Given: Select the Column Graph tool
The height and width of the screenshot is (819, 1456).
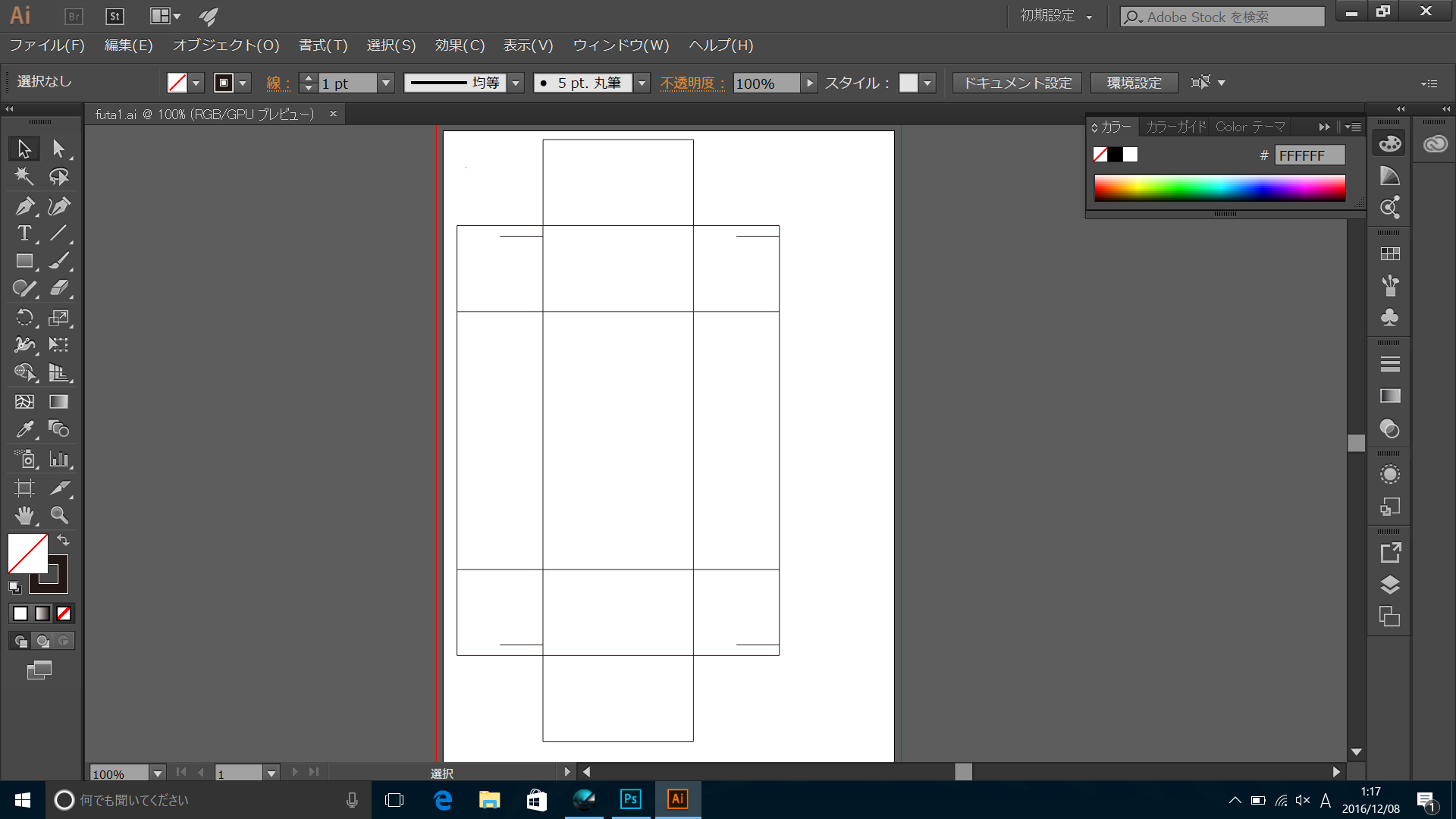Looking at the screenshot, I should (x=59, y=459).
